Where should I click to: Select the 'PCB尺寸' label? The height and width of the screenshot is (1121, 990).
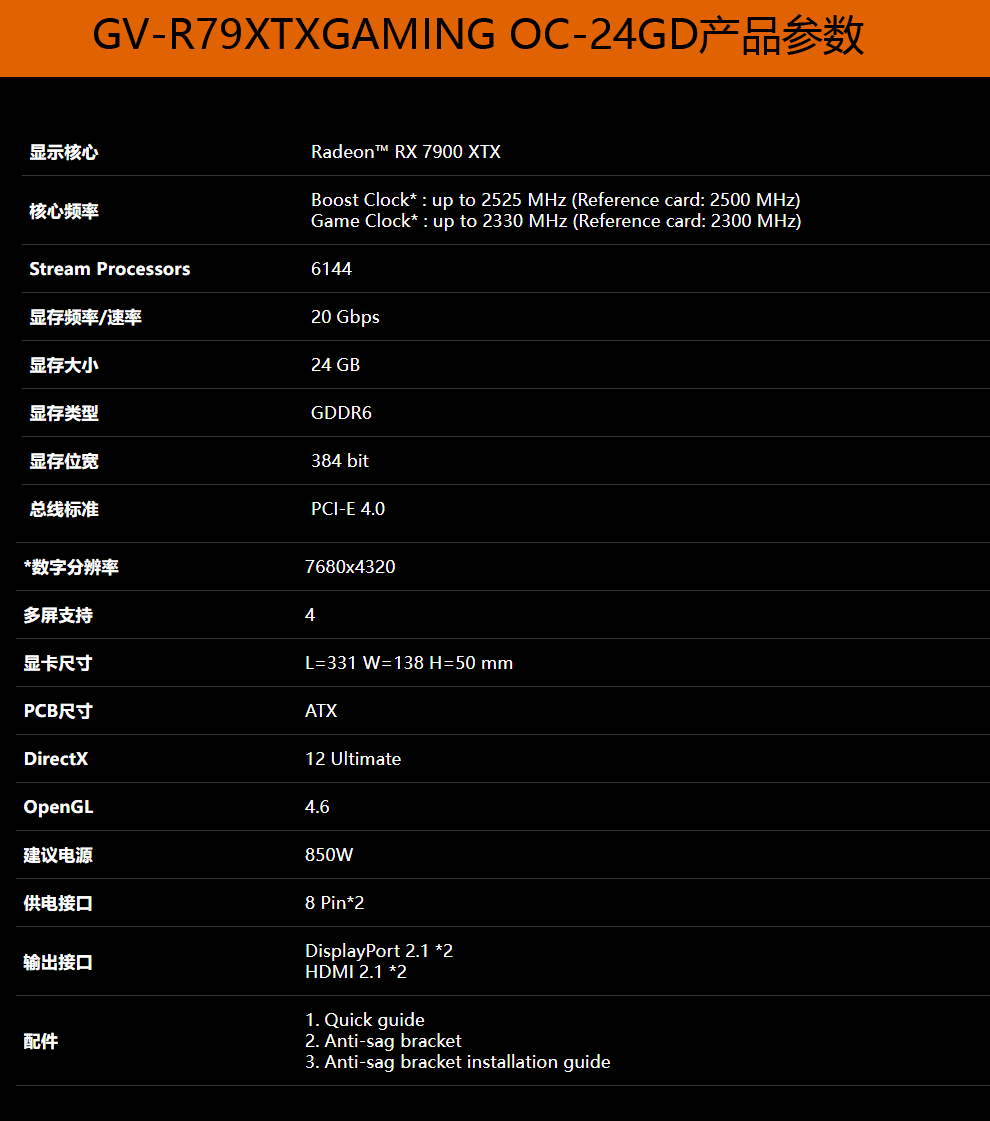pyautogui.click(x=58, y=711)
